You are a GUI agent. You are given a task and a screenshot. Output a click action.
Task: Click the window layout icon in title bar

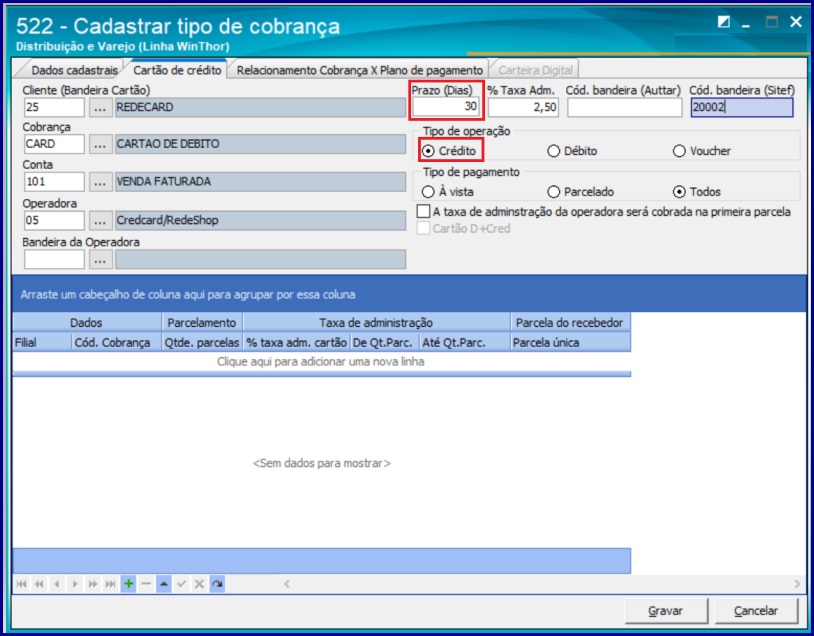point(724,22)
